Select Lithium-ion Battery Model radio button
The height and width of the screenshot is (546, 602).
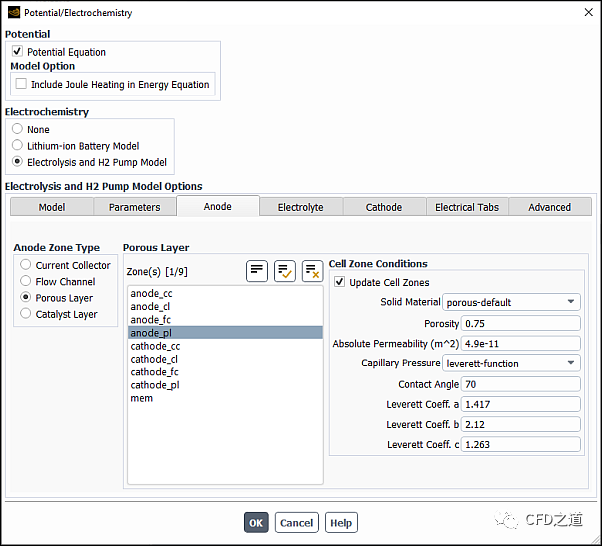(x=18, y=146)
